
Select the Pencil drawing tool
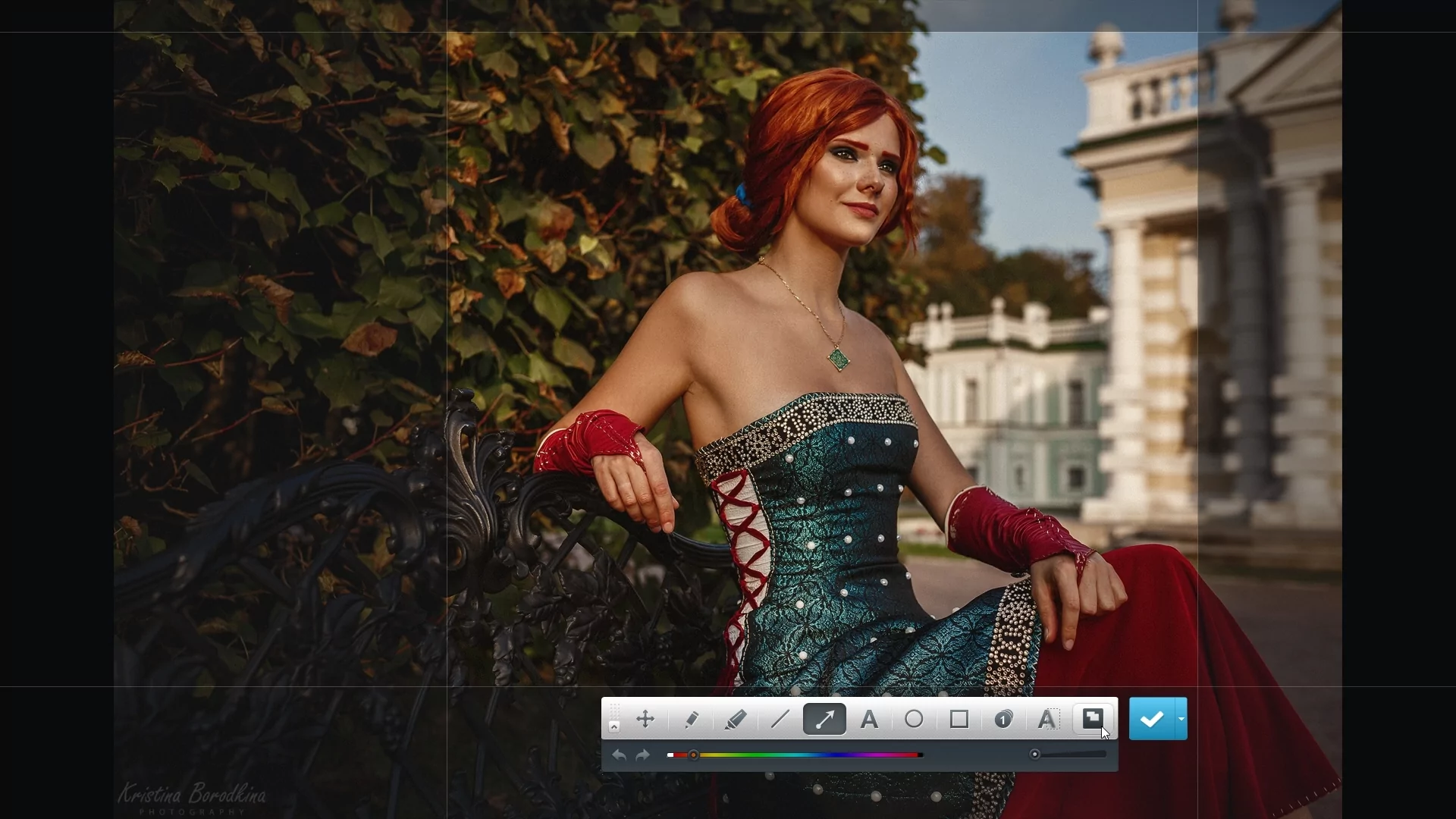click(691, 719)
